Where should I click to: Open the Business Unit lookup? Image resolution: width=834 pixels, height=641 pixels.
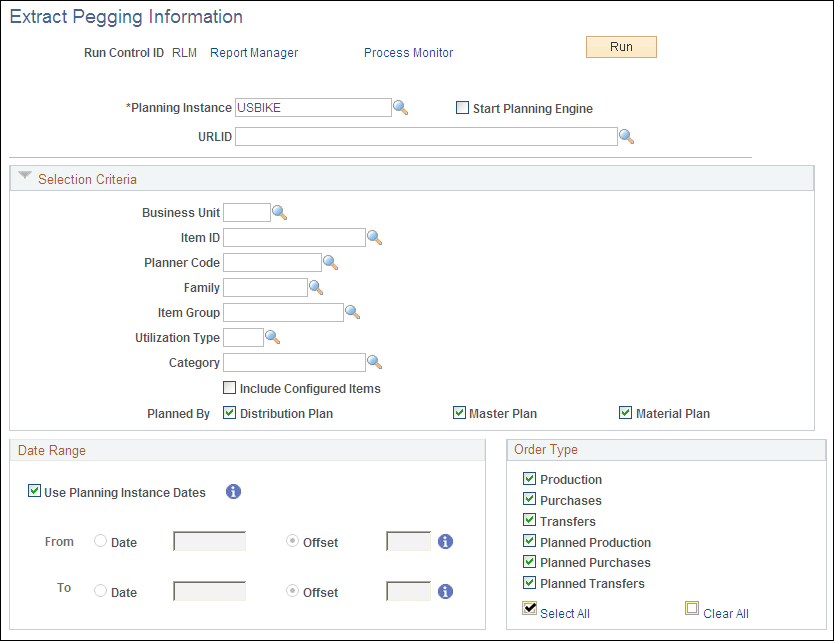279,212
